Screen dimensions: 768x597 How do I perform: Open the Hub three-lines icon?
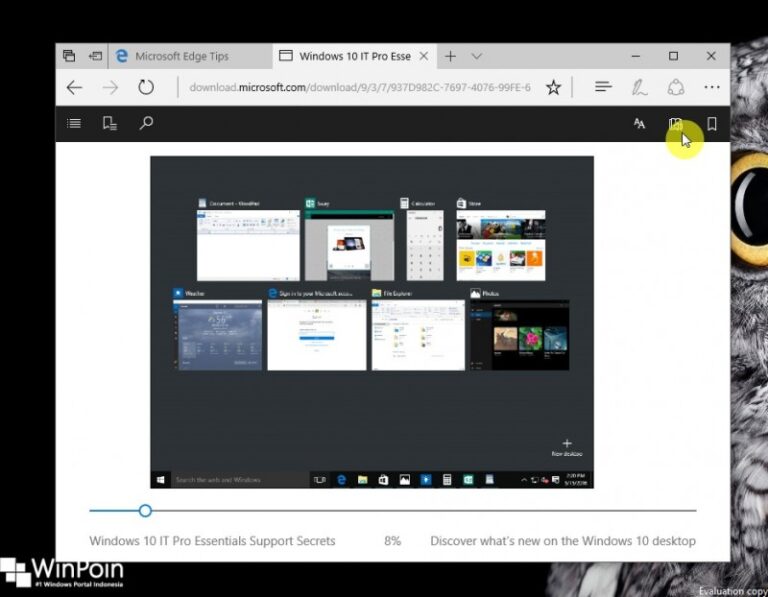603,87
